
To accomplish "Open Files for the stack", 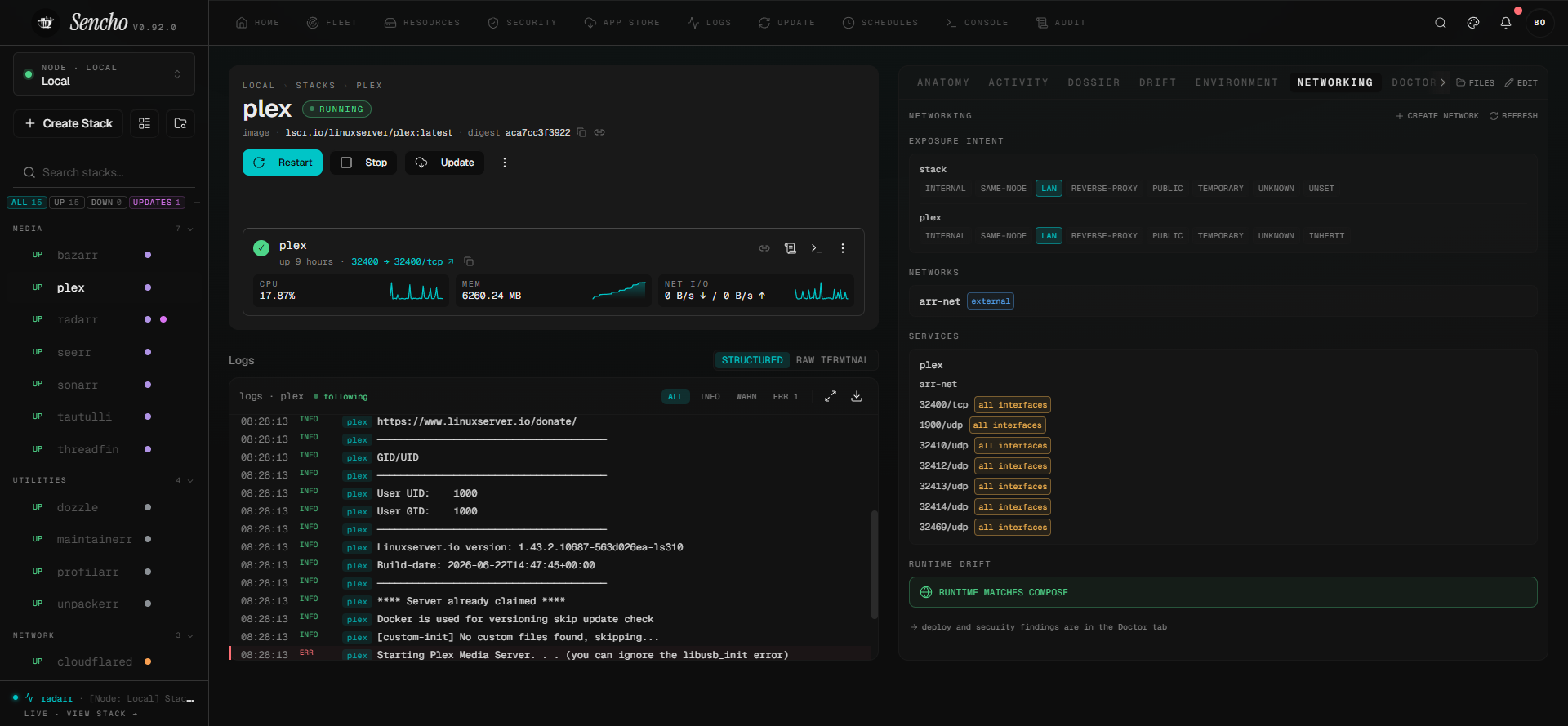I will [1476, 82].
